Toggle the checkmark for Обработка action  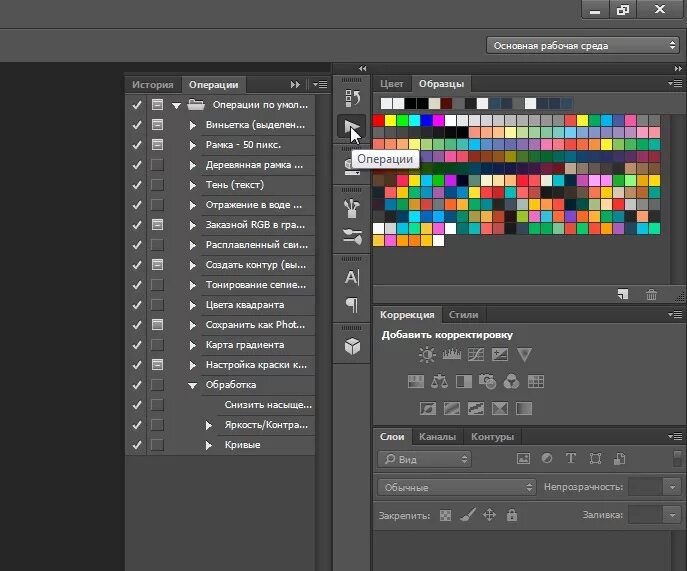pyautogui.click(x=137, y=385)
